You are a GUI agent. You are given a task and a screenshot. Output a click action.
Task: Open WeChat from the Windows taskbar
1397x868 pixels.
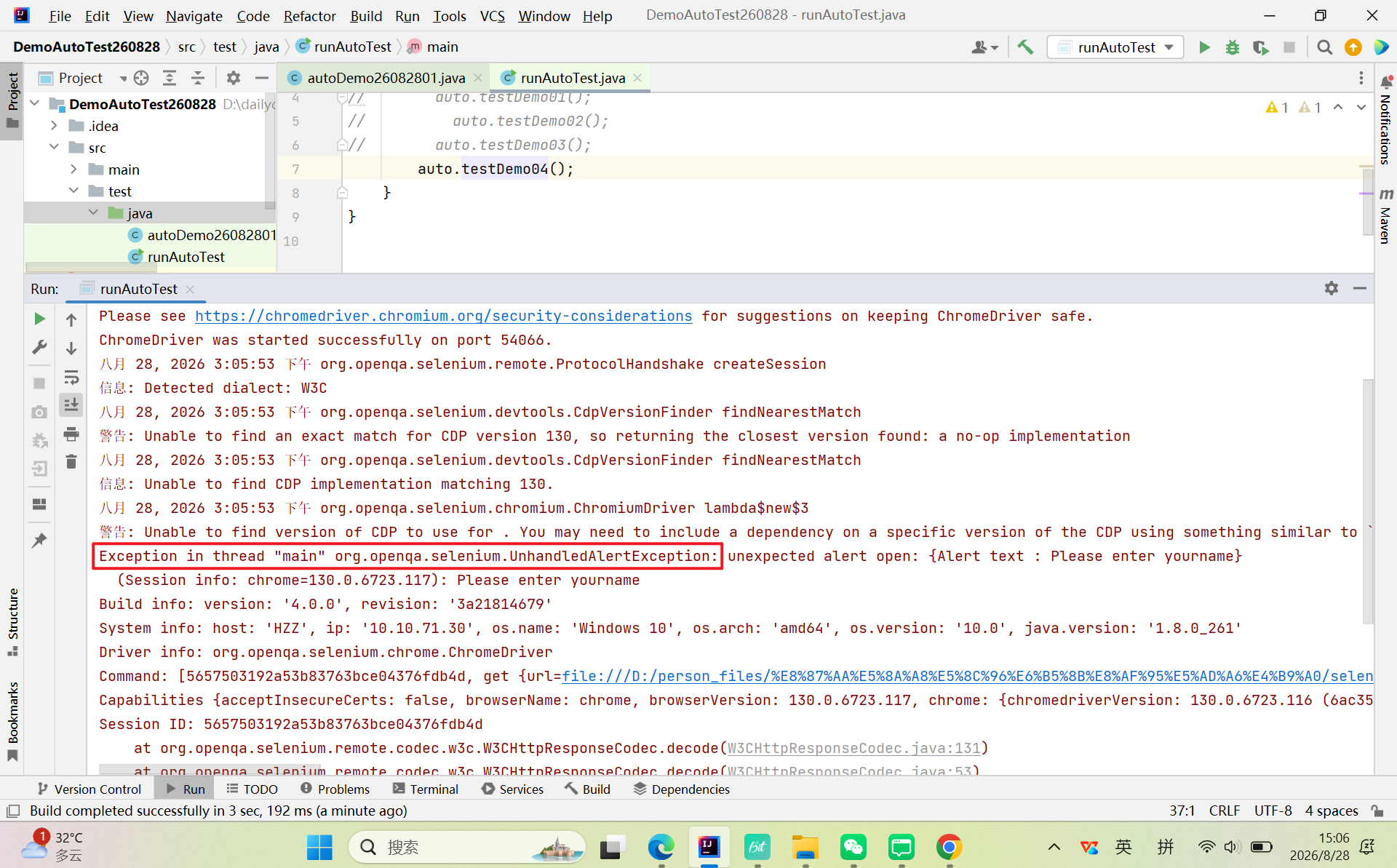click(853, 847)
